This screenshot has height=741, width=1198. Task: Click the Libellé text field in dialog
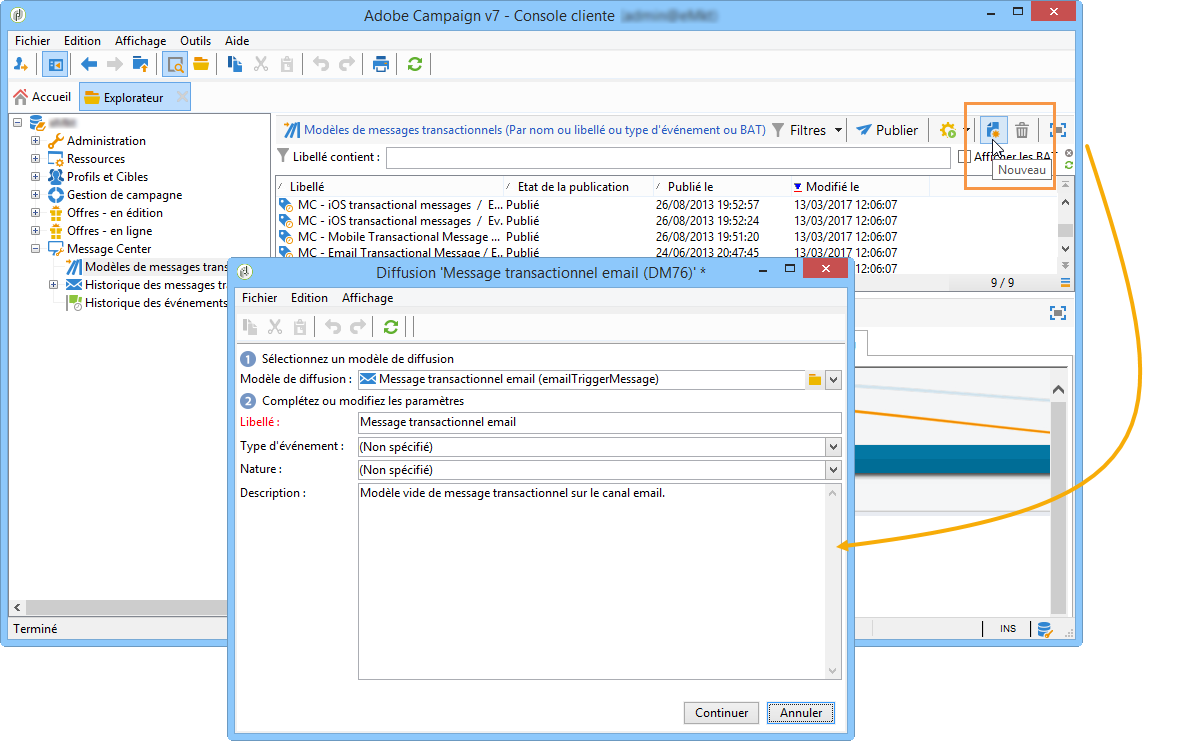pos(599,422)
